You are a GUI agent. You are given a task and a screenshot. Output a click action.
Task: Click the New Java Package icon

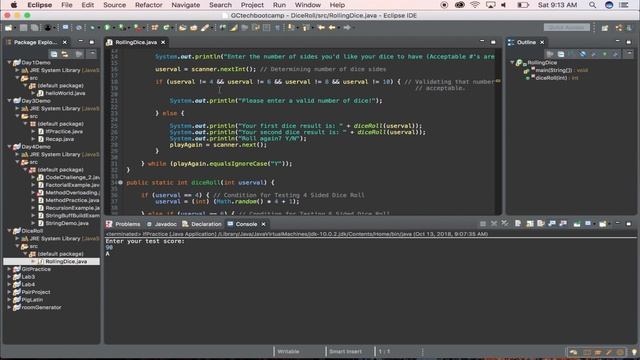(x=154, y=28)
